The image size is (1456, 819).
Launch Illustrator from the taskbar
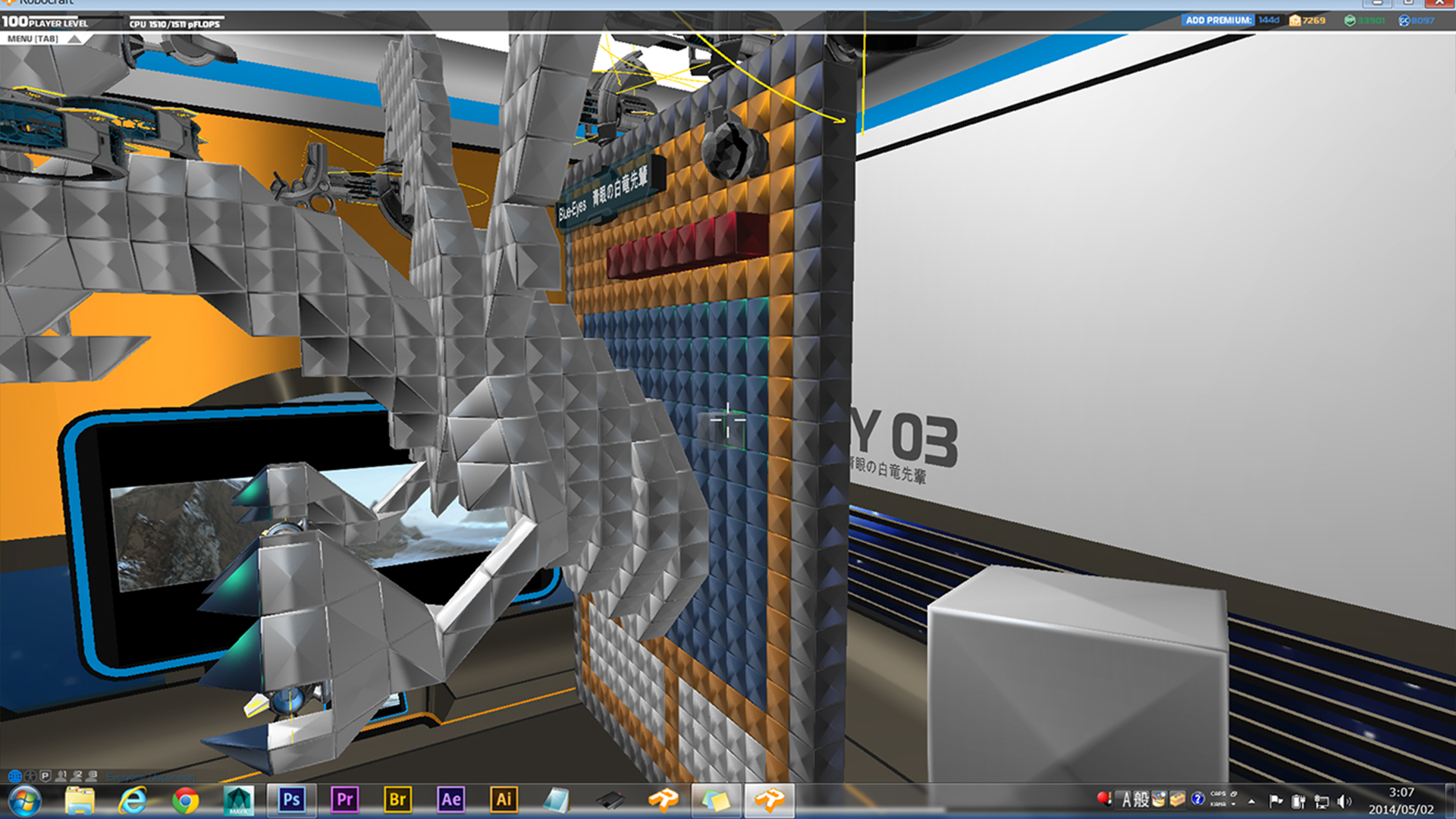tap(504, 800)
